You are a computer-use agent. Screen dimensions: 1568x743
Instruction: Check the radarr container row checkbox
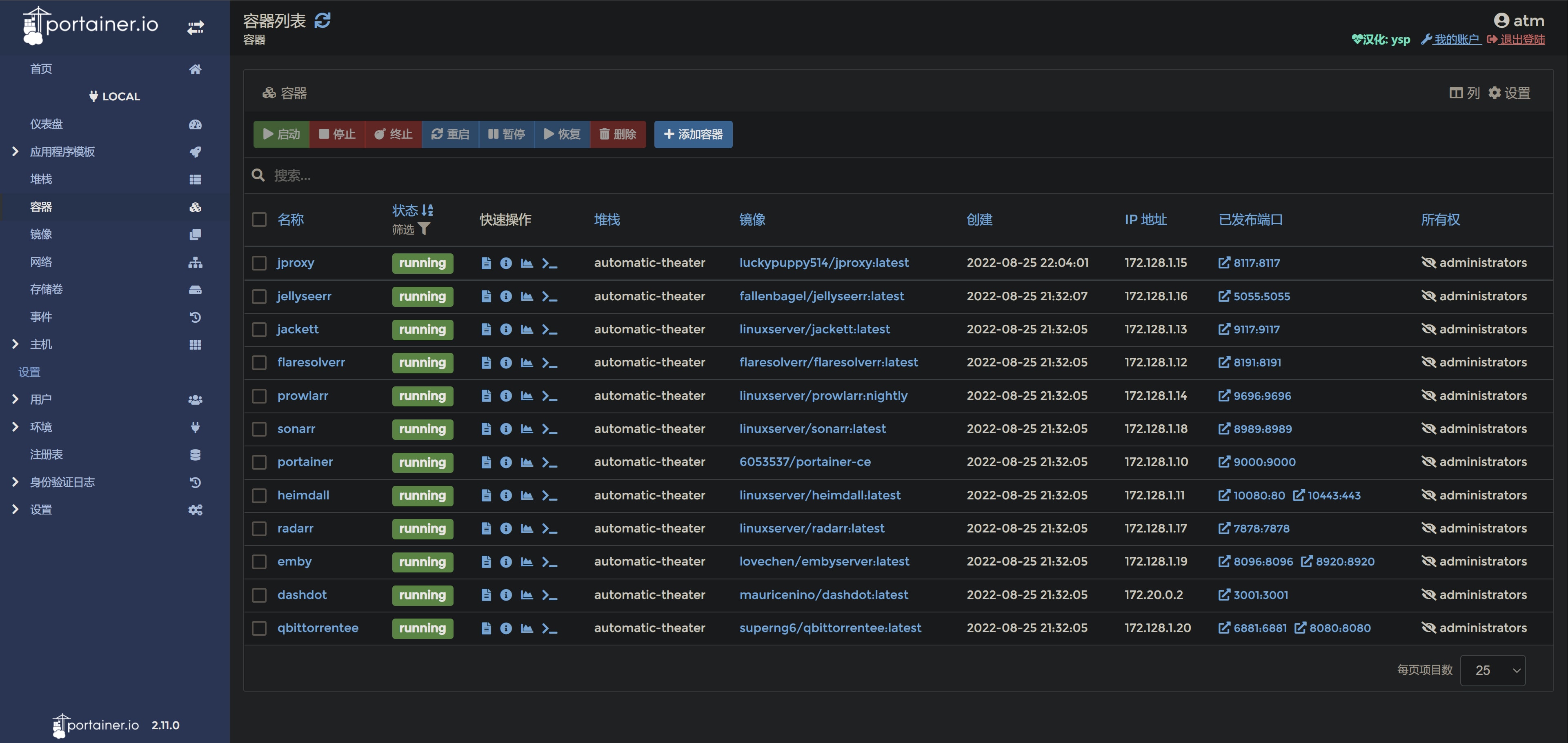coord(259,528)
